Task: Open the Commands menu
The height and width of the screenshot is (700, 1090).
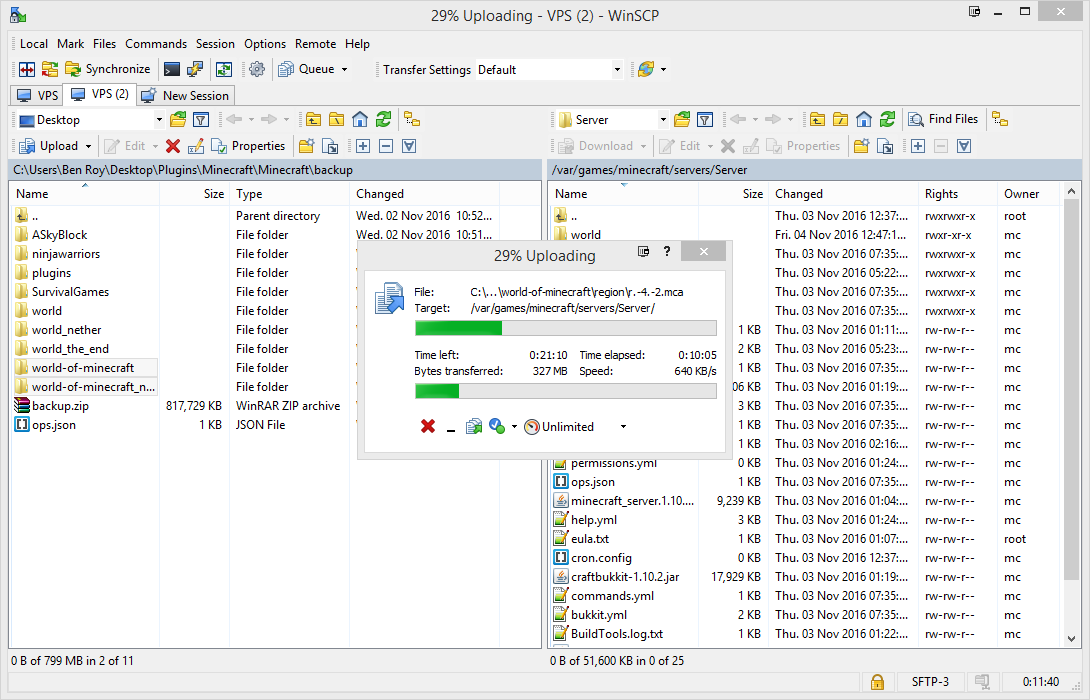Action: click(156, 44)
